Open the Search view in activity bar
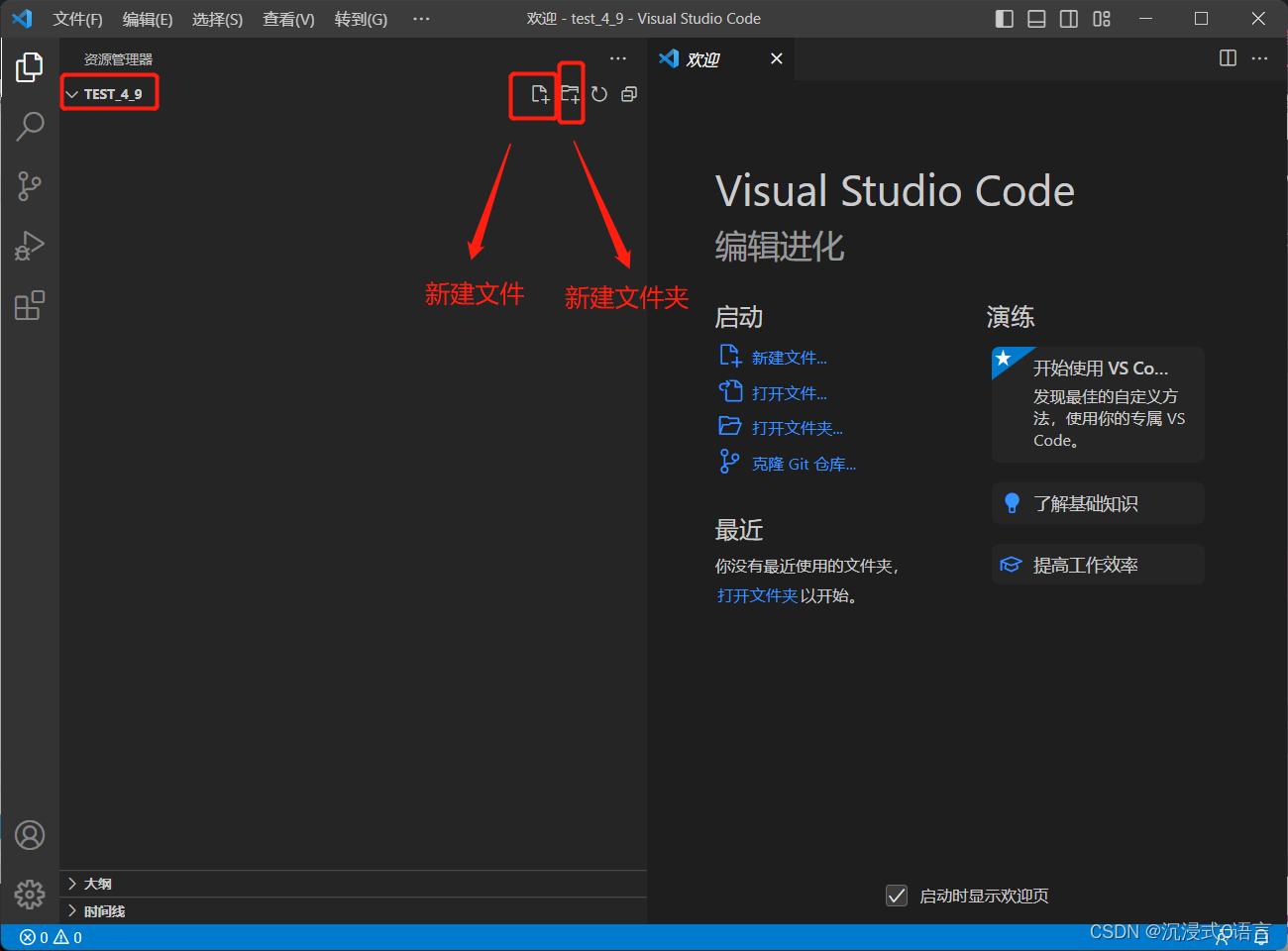 click(30, 126)
